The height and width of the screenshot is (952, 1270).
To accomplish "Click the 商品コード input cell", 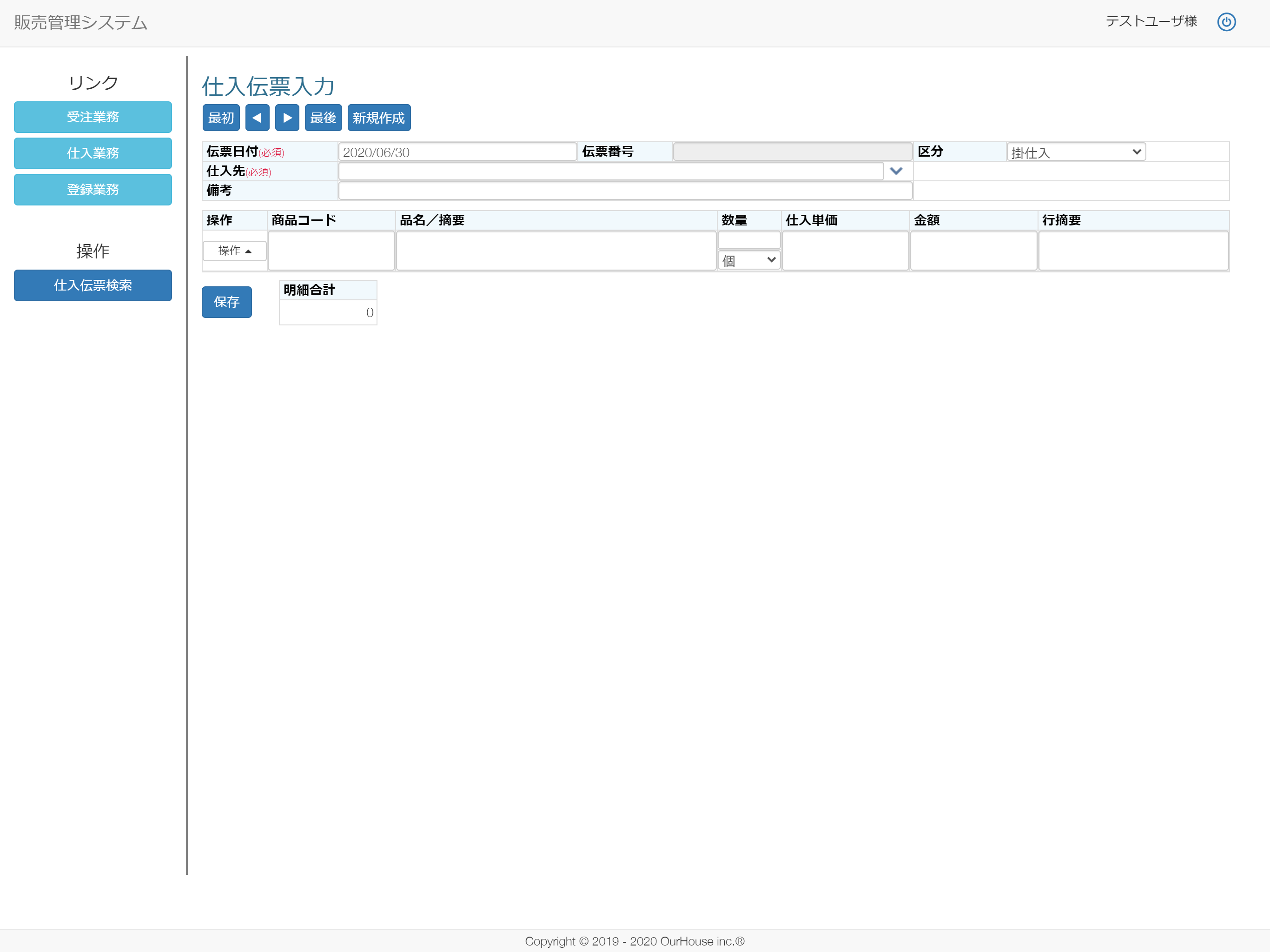I will tap(331, 251).
